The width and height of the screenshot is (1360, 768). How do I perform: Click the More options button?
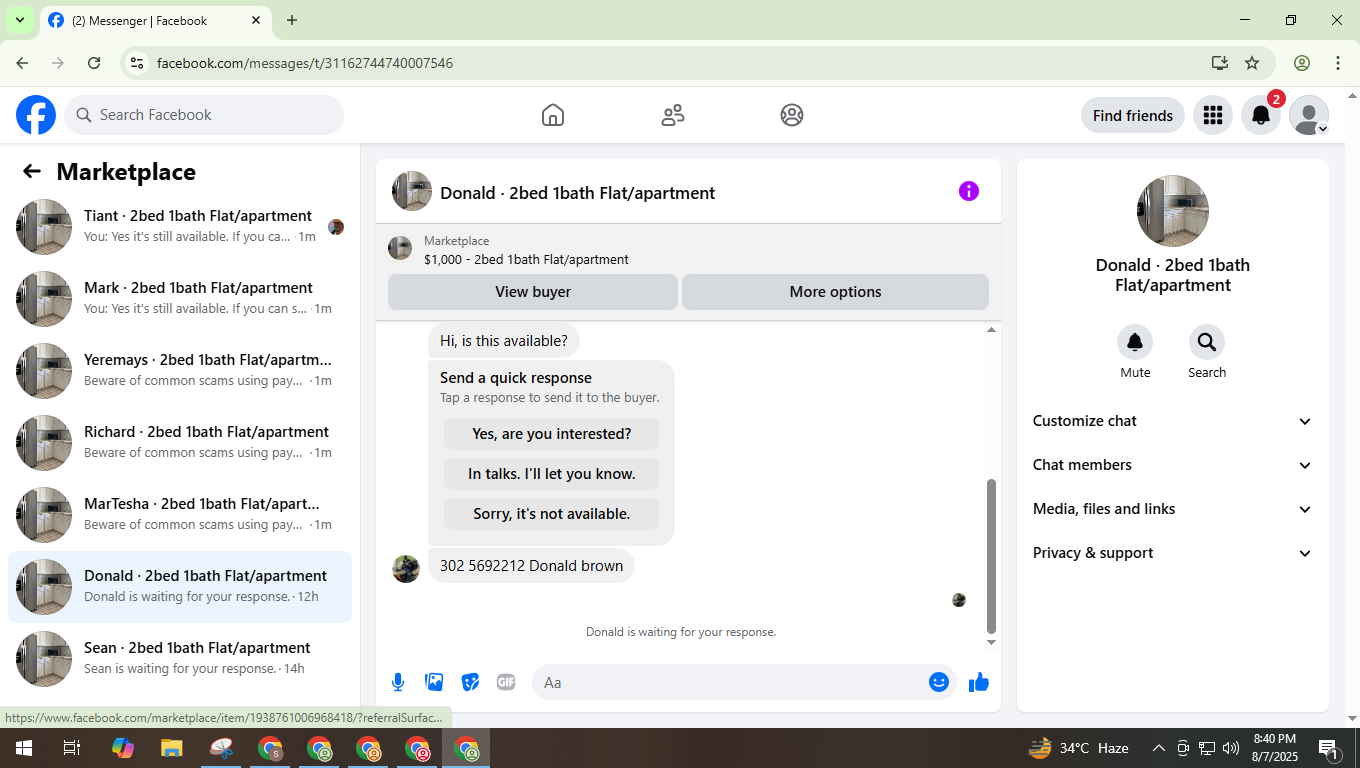[x=835, y=292]
